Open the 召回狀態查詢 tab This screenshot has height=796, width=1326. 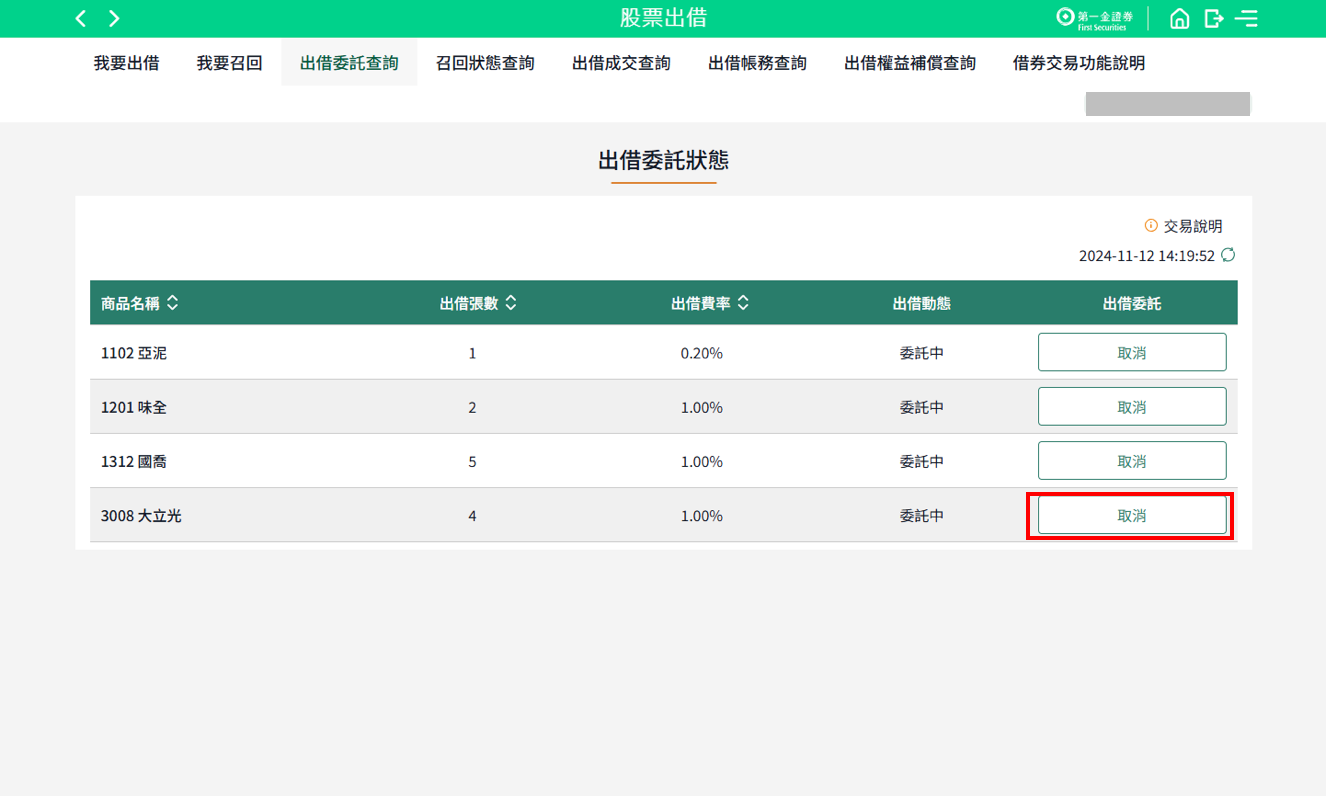[x=485, y=63]
